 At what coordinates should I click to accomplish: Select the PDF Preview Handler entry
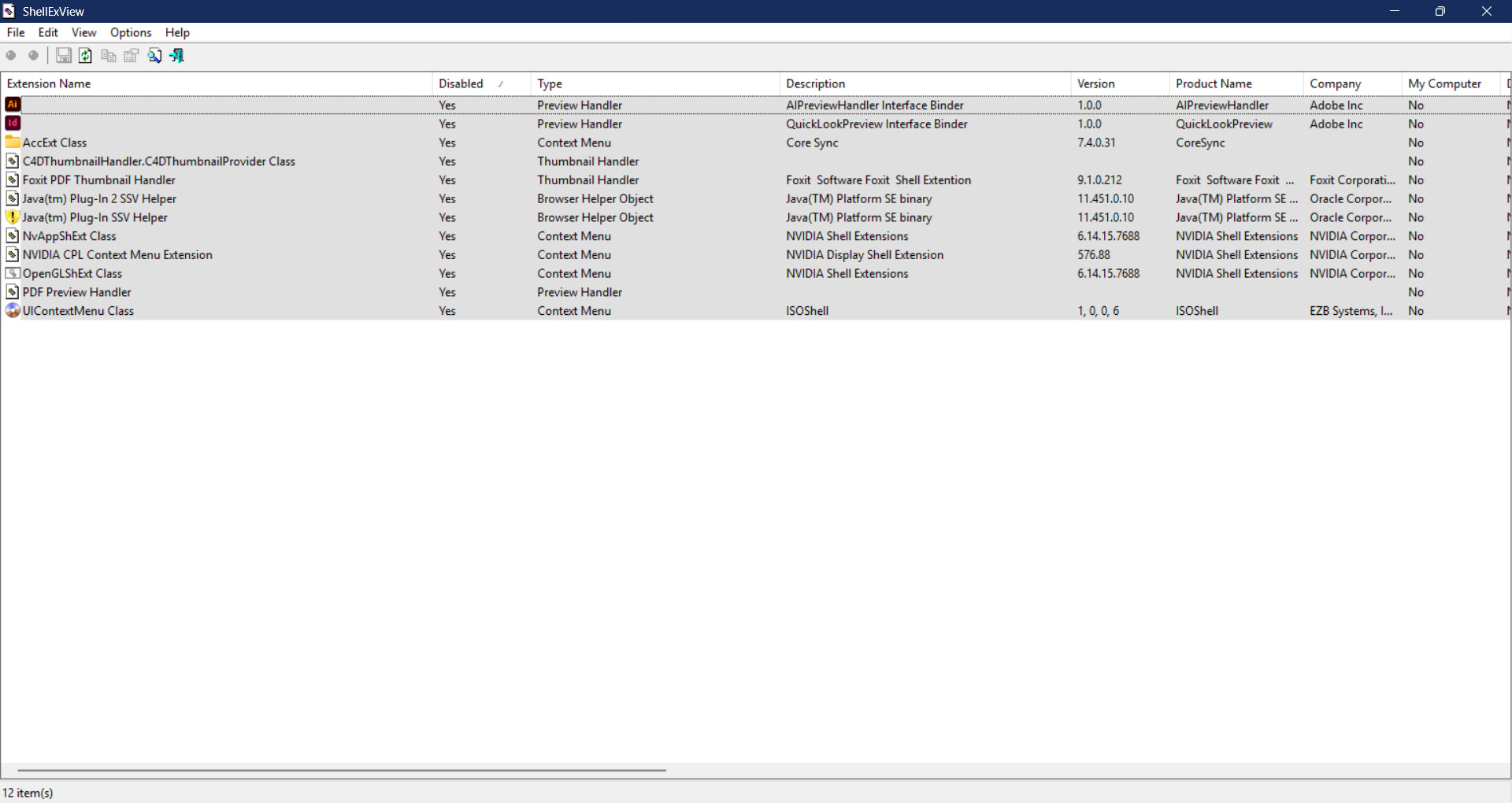pyautogui.click(x=77, y=292)
